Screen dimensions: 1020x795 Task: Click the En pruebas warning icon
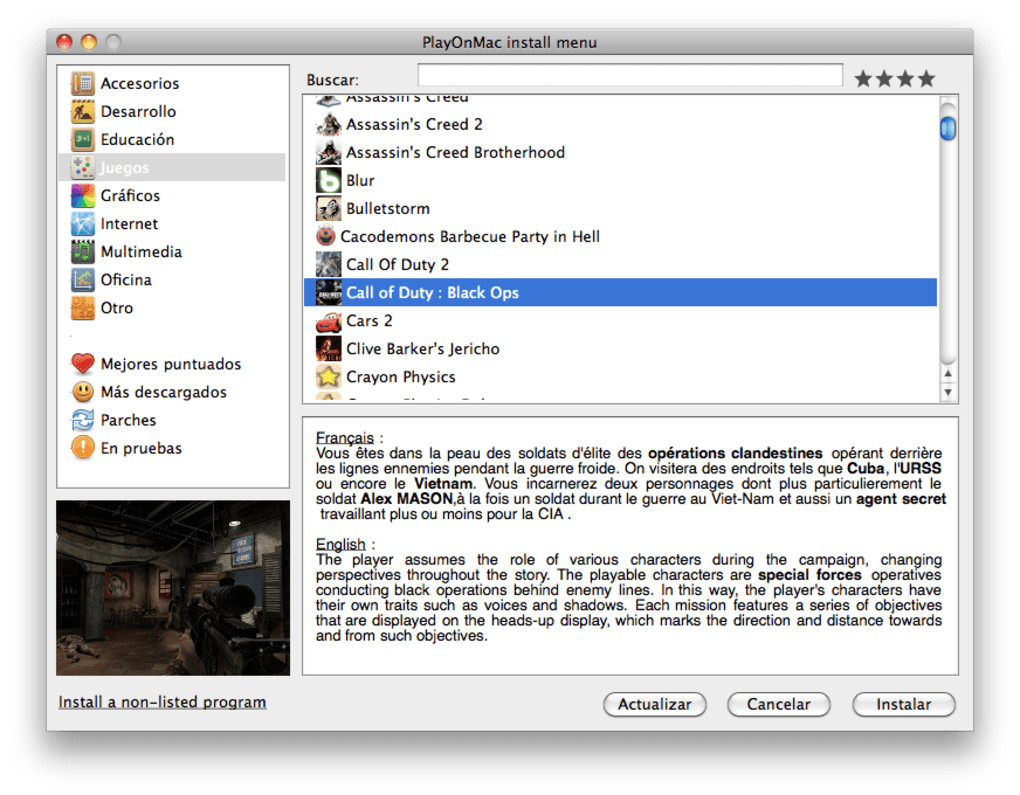coord(83,448)
